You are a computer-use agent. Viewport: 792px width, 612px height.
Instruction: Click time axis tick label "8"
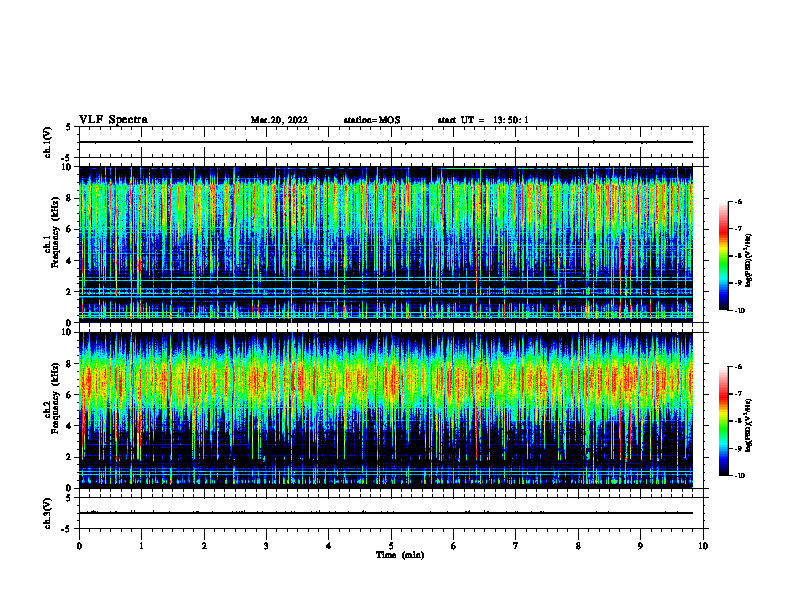pyautogui.click(x=578, y=546)
